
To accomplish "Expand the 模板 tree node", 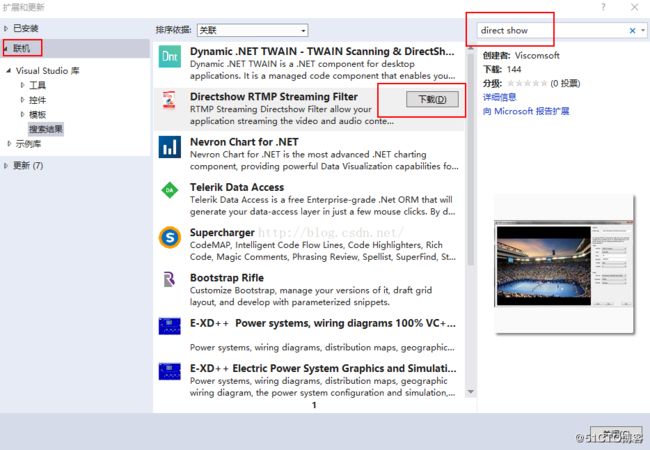I will click(22, 114).
